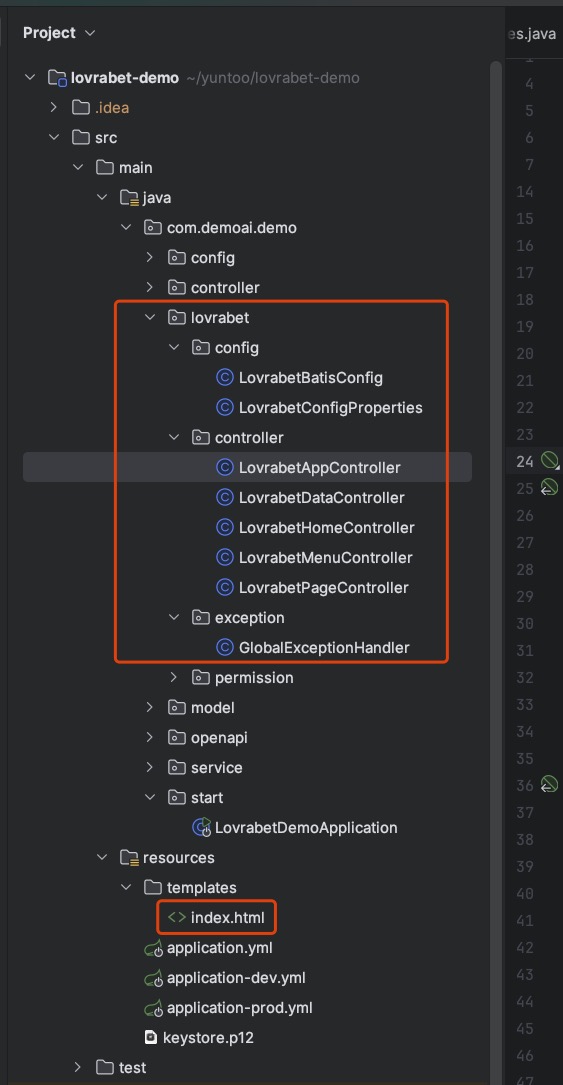This screenshot has height=1085, width=563.
Task: Expand the permission package
Action: click(174, 677)
